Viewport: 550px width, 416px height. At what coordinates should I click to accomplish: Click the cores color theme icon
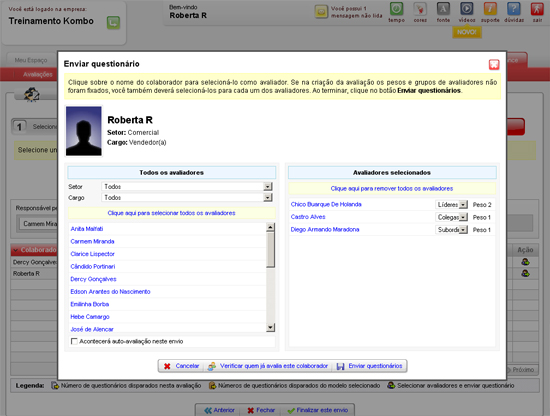tap(420, 9)
